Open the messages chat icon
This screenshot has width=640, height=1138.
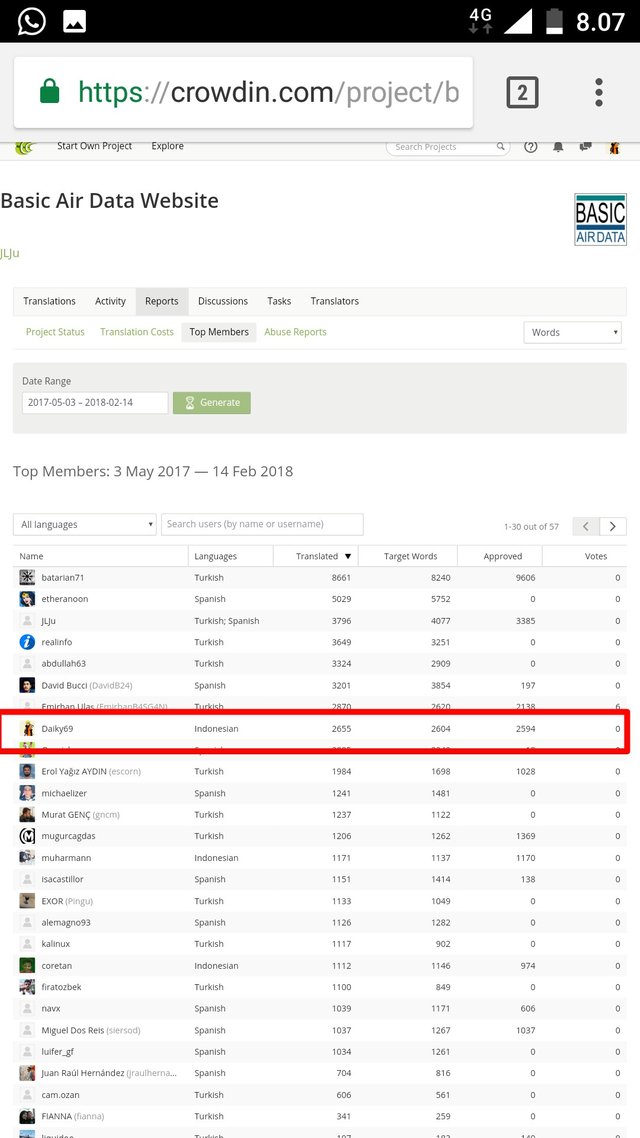point(586,147)
